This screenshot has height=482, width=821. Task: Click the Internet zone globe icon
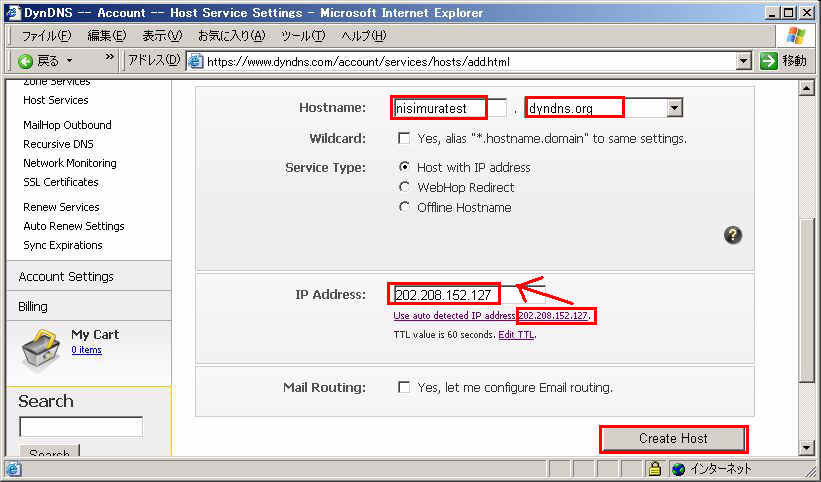pos(679,468)
